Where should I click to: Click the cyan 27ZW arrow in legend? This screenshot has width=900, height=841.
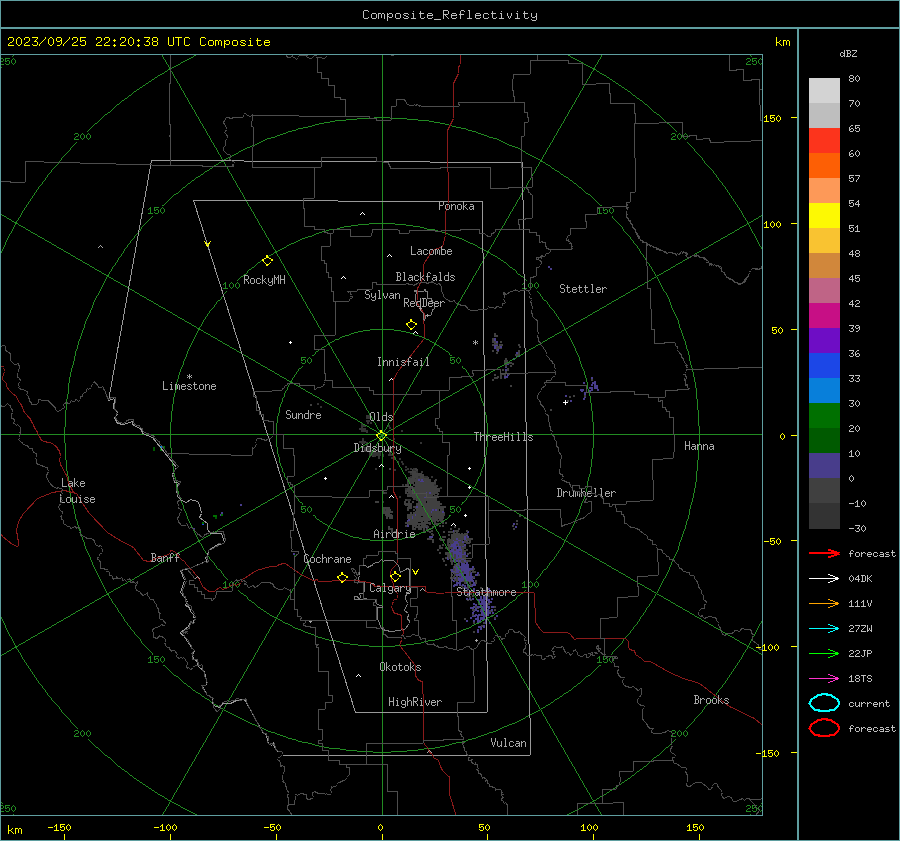point(824,629)
